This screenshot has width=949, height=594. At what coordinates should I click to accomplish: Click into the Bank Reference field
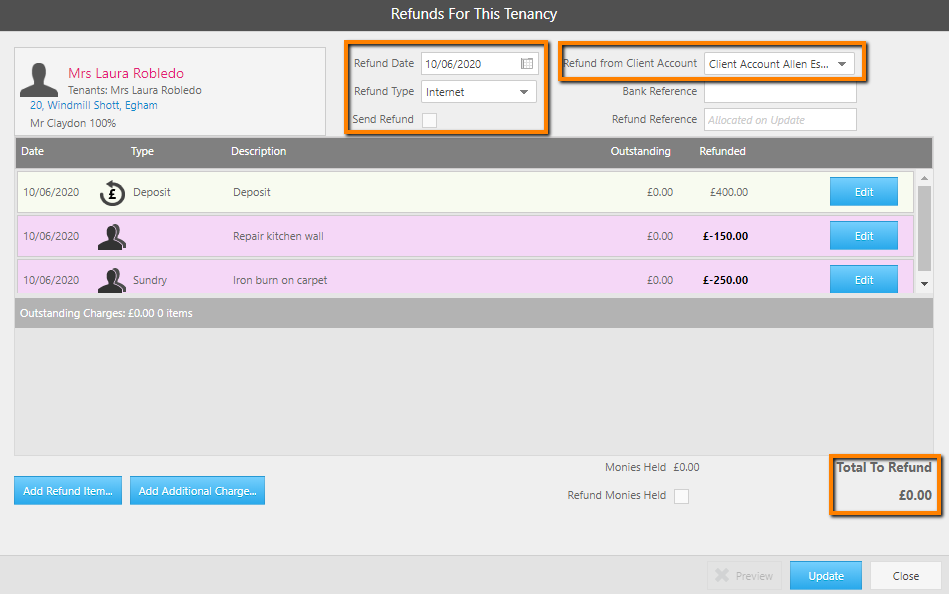(x=780, y=91)
